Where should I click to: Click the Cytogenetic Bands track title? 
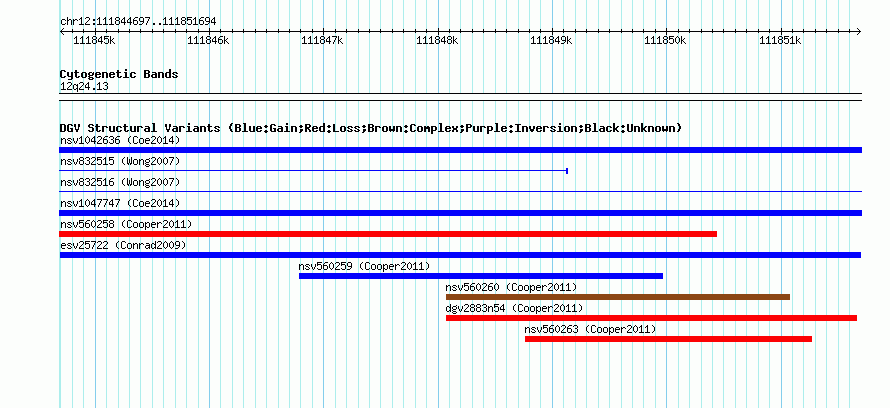[119, 74]
